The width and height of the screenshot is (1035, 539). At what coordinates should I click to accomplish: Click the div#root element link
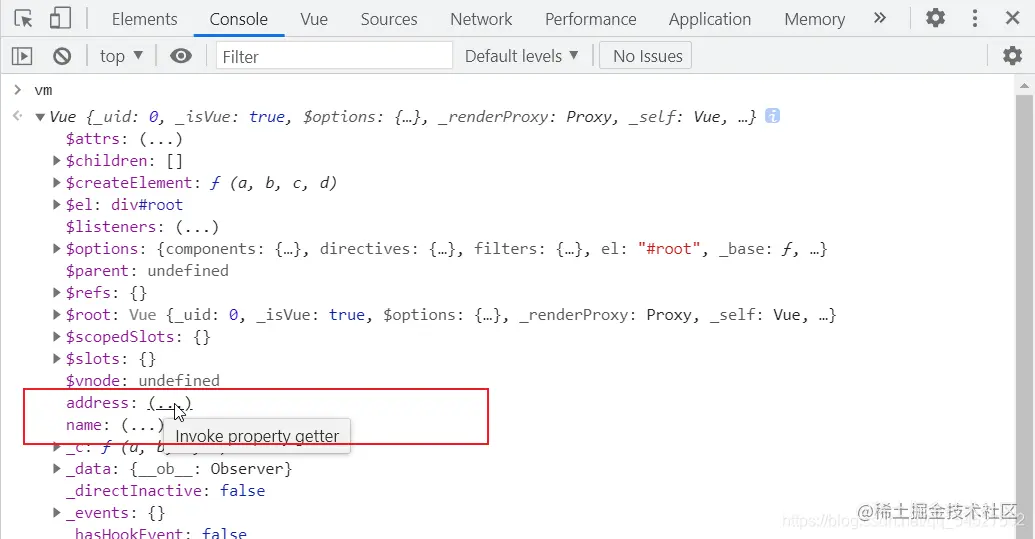pos(147,205)
